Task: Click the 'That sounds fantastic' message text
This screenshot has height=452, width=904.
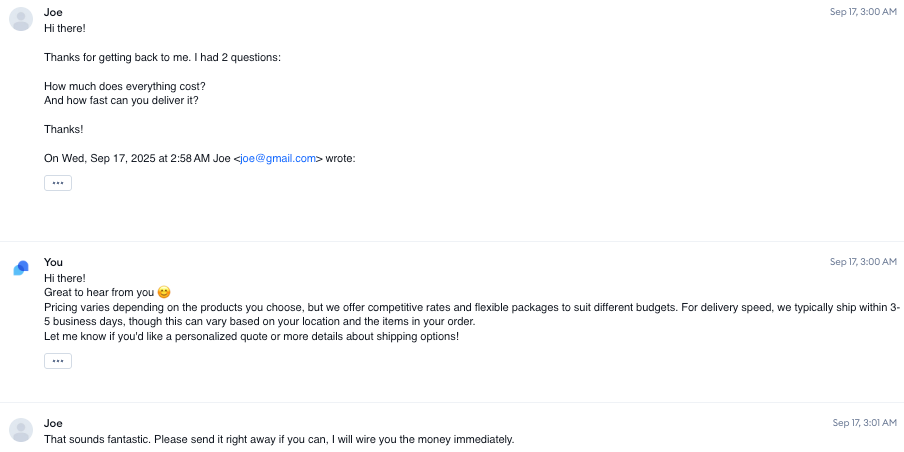Action: point(278,439)
